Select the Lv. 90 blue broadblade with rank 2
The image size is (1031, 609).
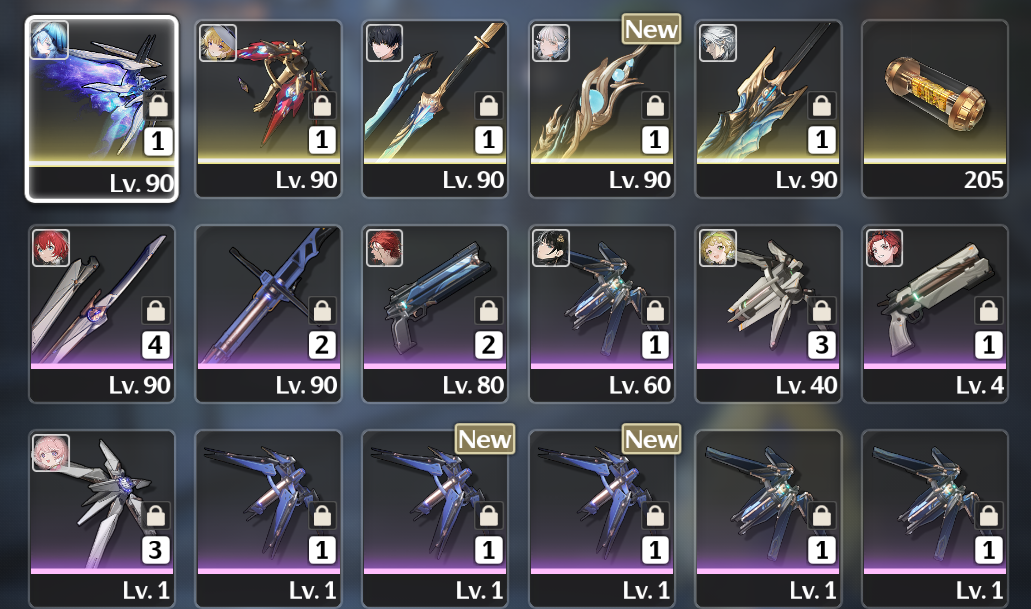268,314
